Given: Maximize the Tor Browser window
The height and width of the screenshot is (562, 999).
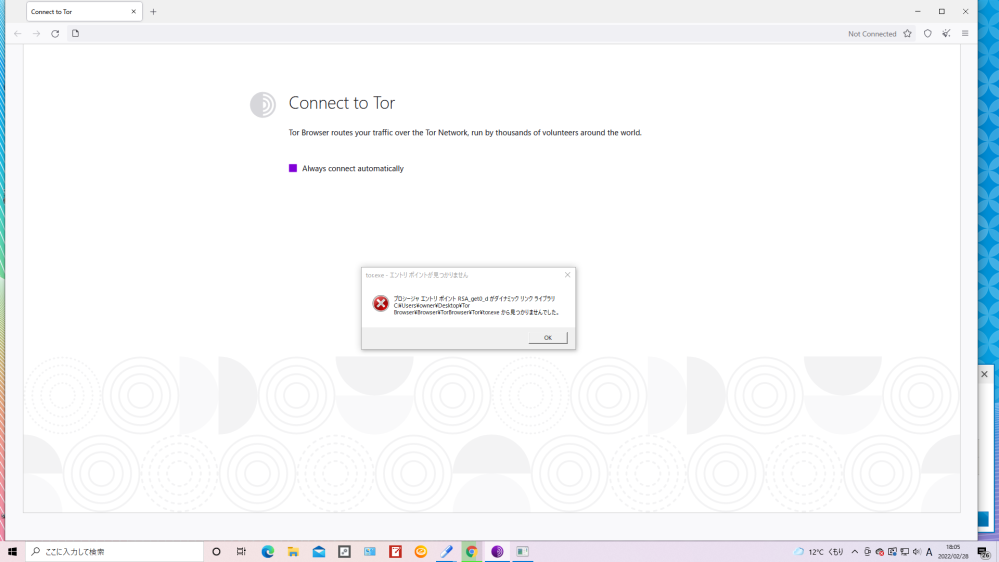Looking at the screenshot, I should coord(942,11).
